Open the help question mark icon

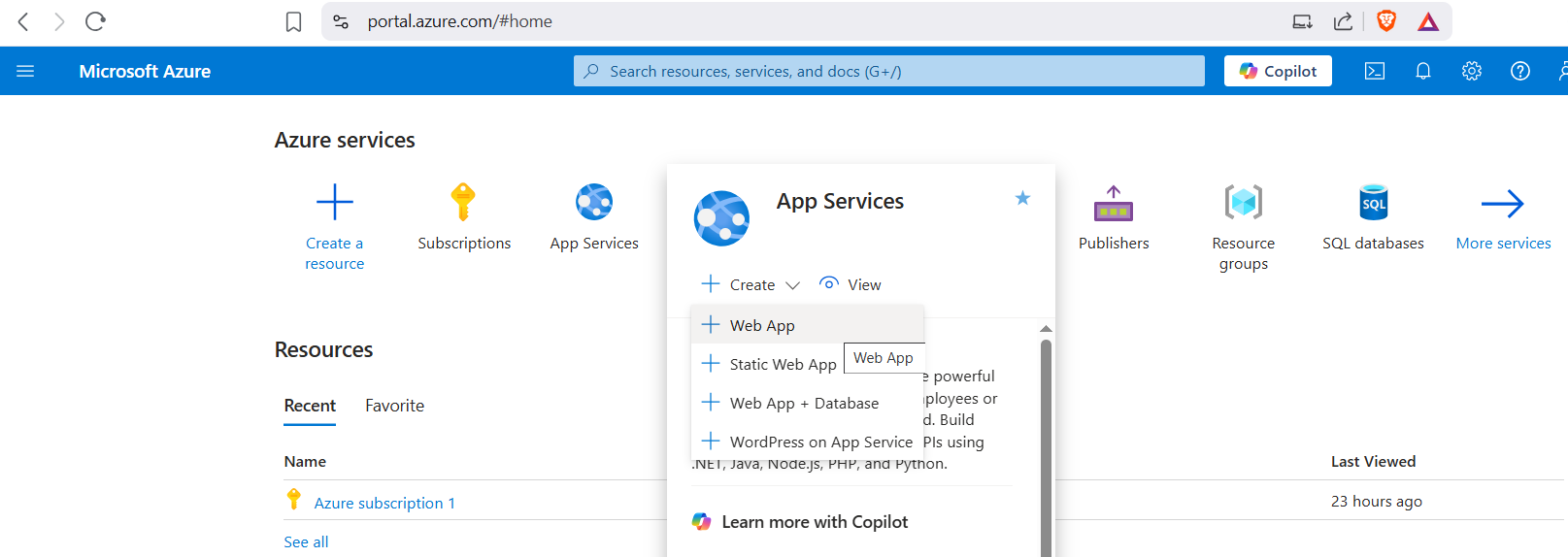click(1520, 71)
